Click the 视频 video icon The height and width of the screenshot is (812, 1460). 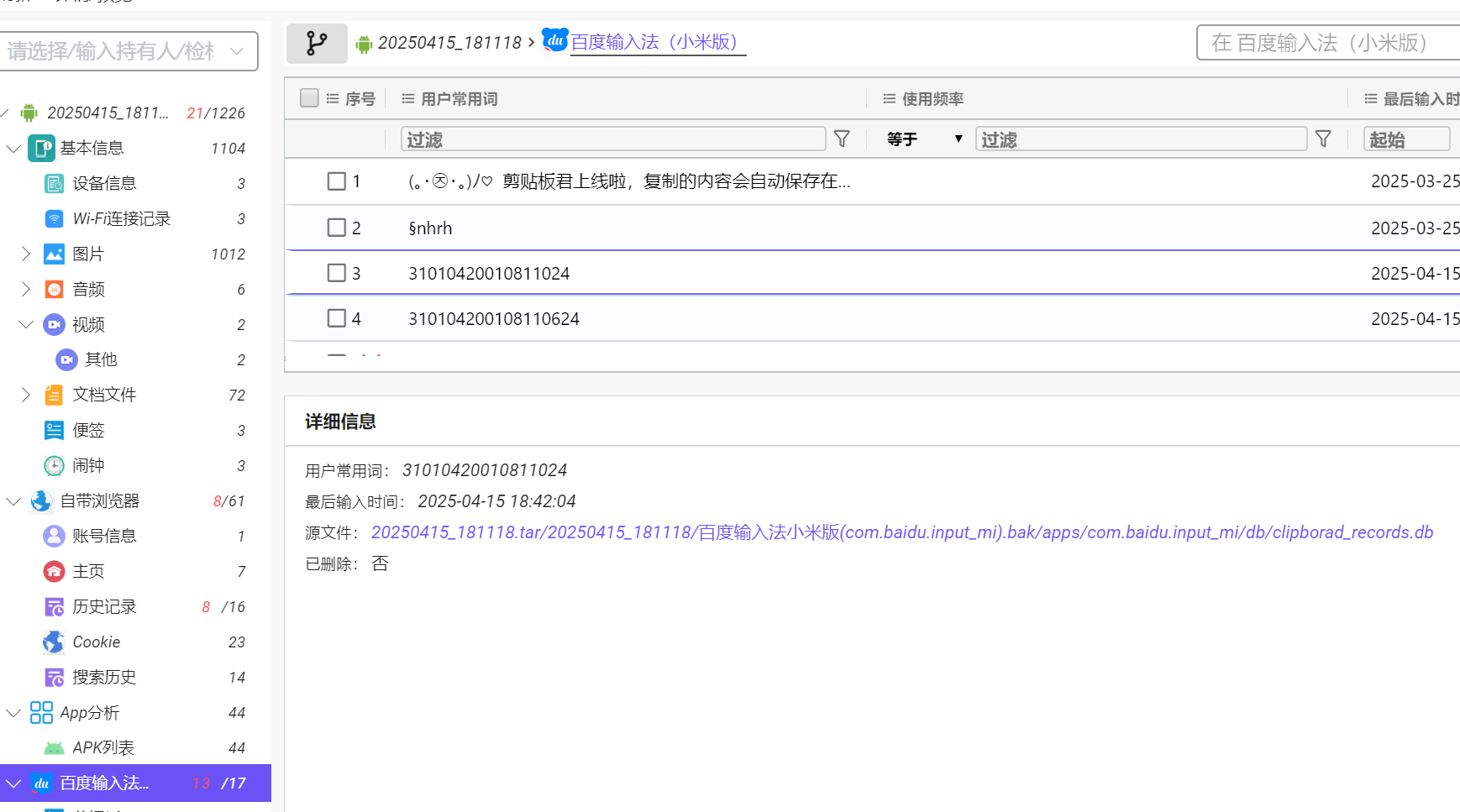pyautogui.click(x=54, y=324)
